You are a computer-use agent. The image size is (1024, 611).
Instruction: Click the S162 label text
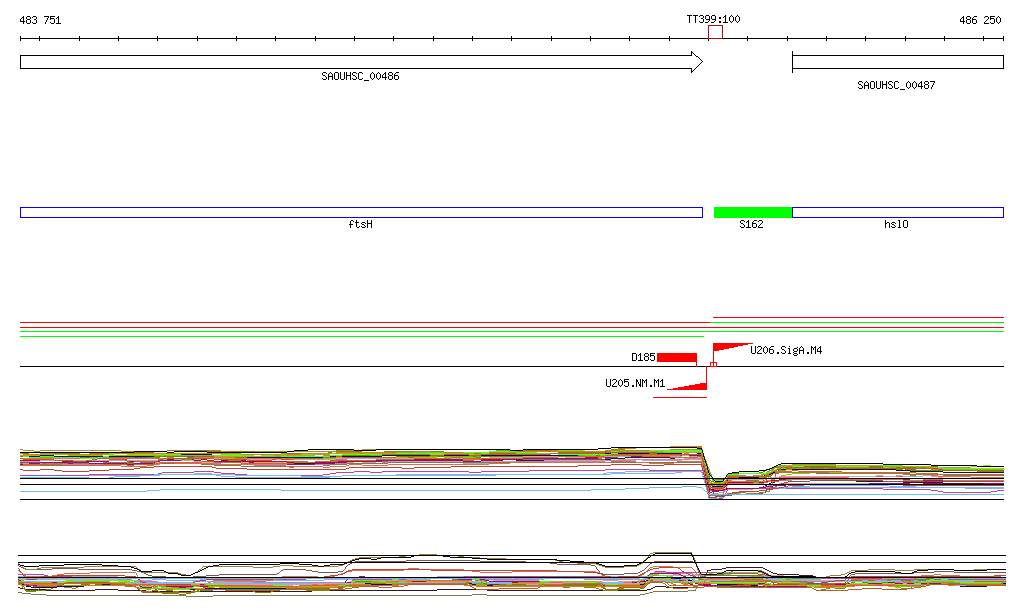751,225
